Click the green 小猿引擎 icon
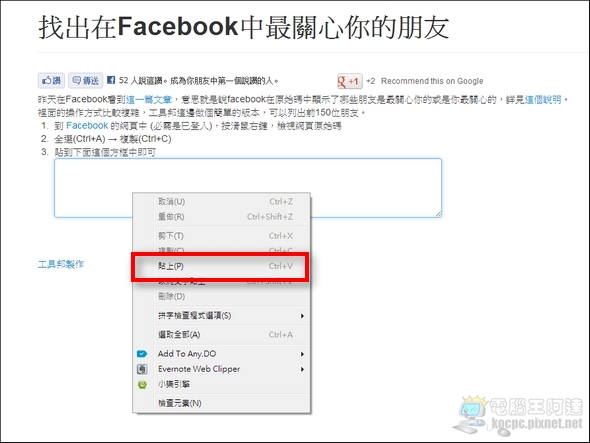Viewport: 590px width, 443px height. (142, 385)
